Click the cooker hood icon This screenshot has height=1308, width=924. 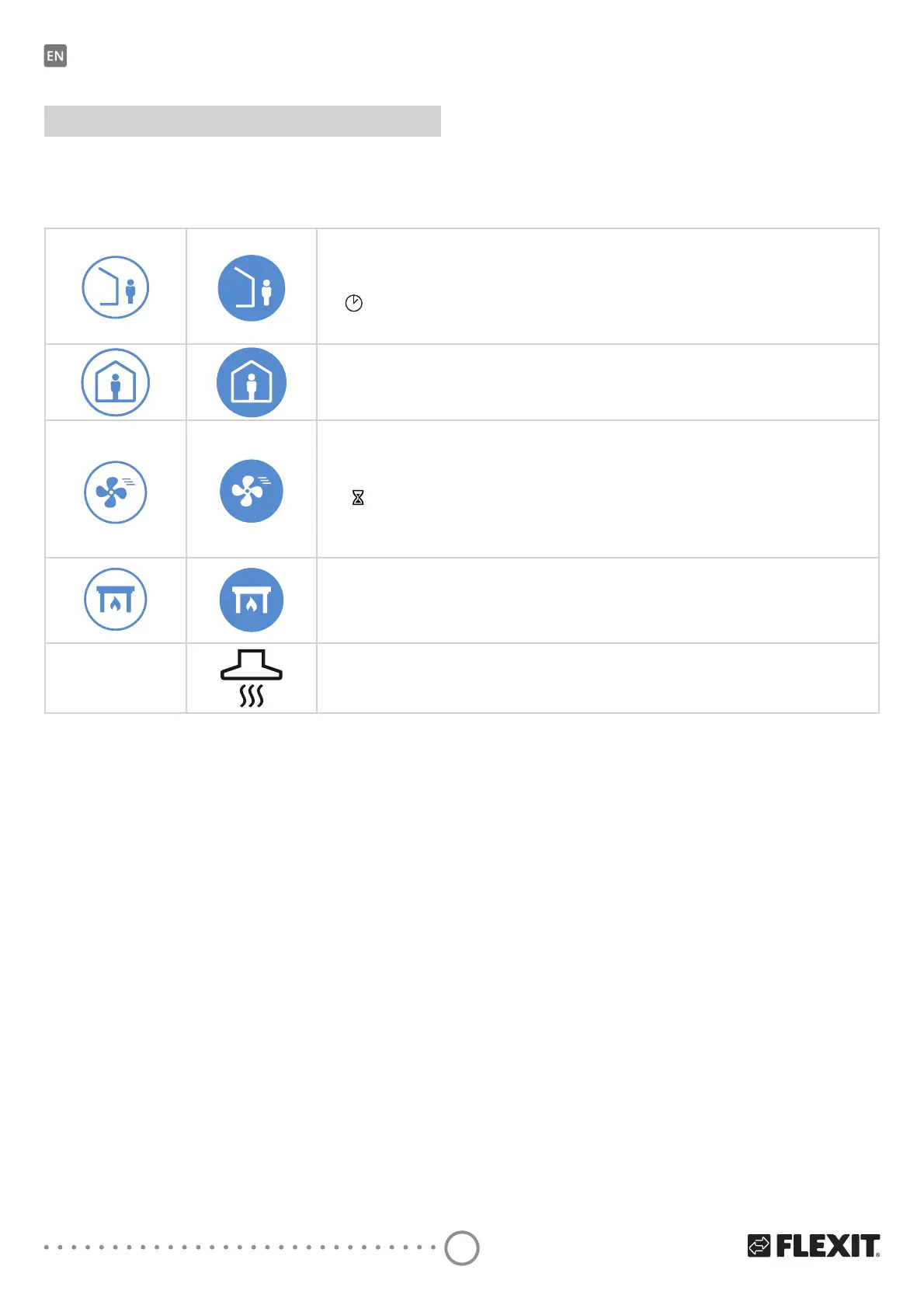(252, 678)
